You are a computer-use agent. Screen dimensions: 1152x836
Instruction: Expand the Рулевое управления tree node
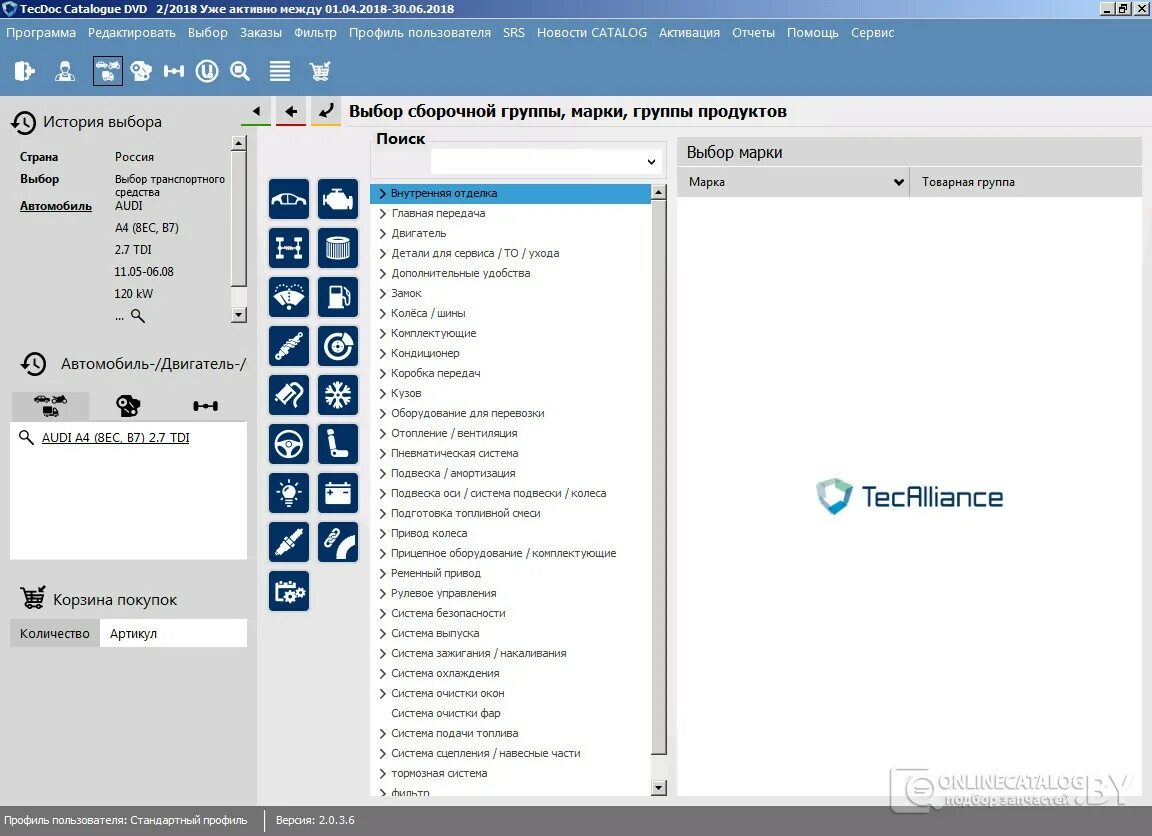pos(382,594)
